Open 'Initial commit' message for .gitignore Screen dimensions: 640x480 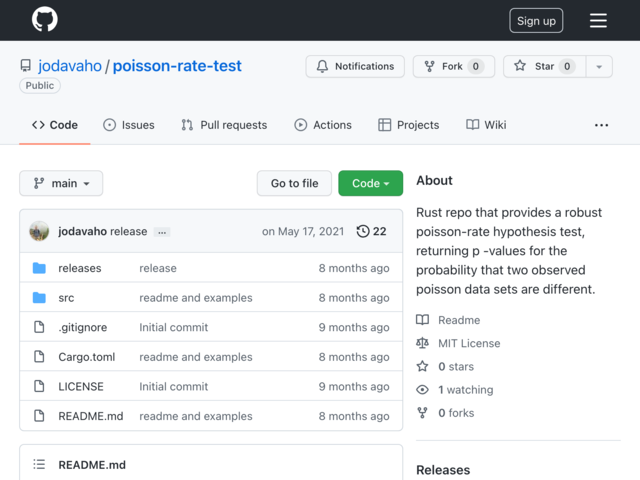pyautogui.click(x=173, y=327)
